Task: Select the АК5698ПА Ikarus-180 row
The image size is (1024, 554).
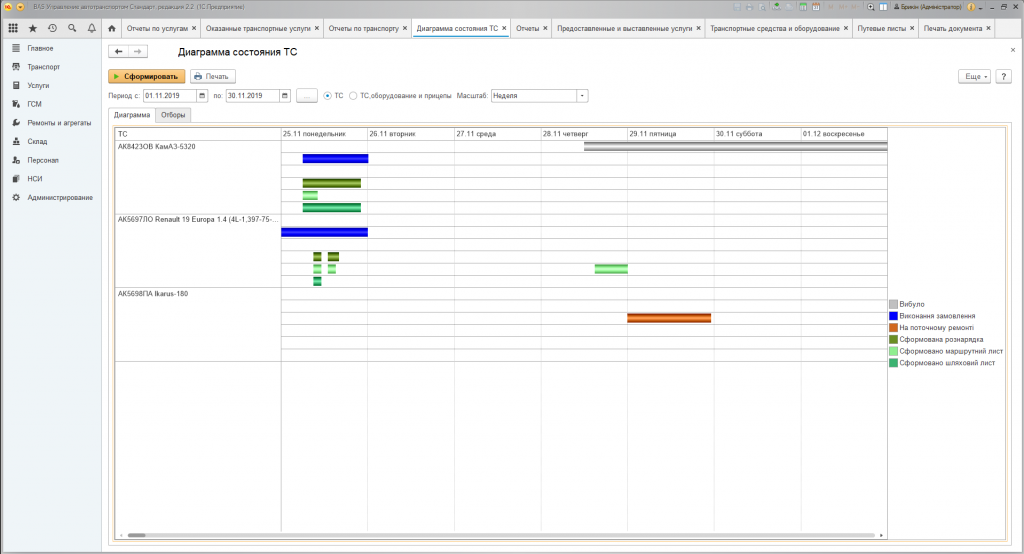Action: point(198,325)
